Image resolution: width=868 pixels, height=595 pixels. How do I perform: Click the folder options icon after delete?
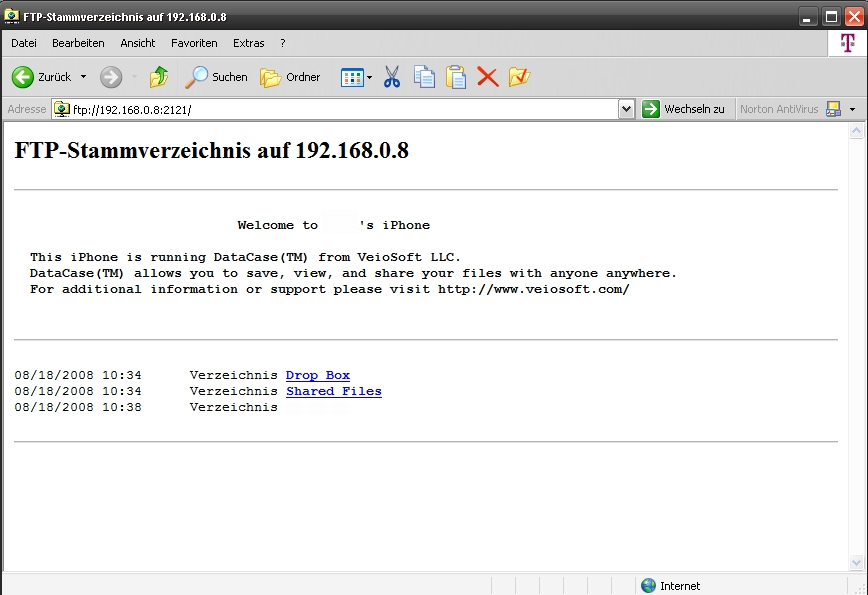click(x=518, y=77)
